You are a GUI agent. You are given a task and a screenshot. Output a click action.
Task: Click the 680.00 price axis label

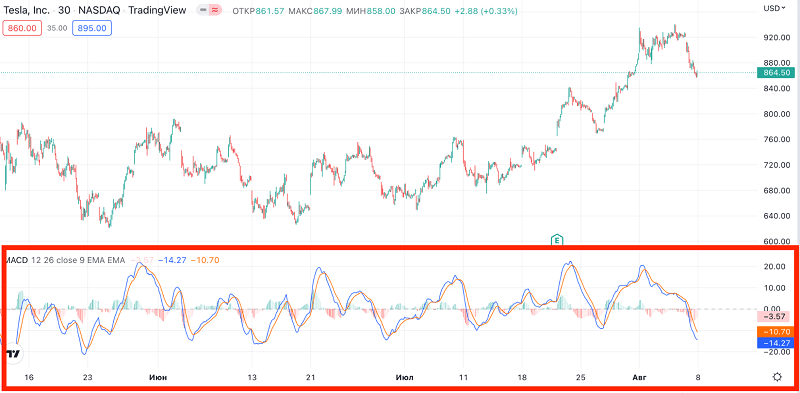coord(777,190)
